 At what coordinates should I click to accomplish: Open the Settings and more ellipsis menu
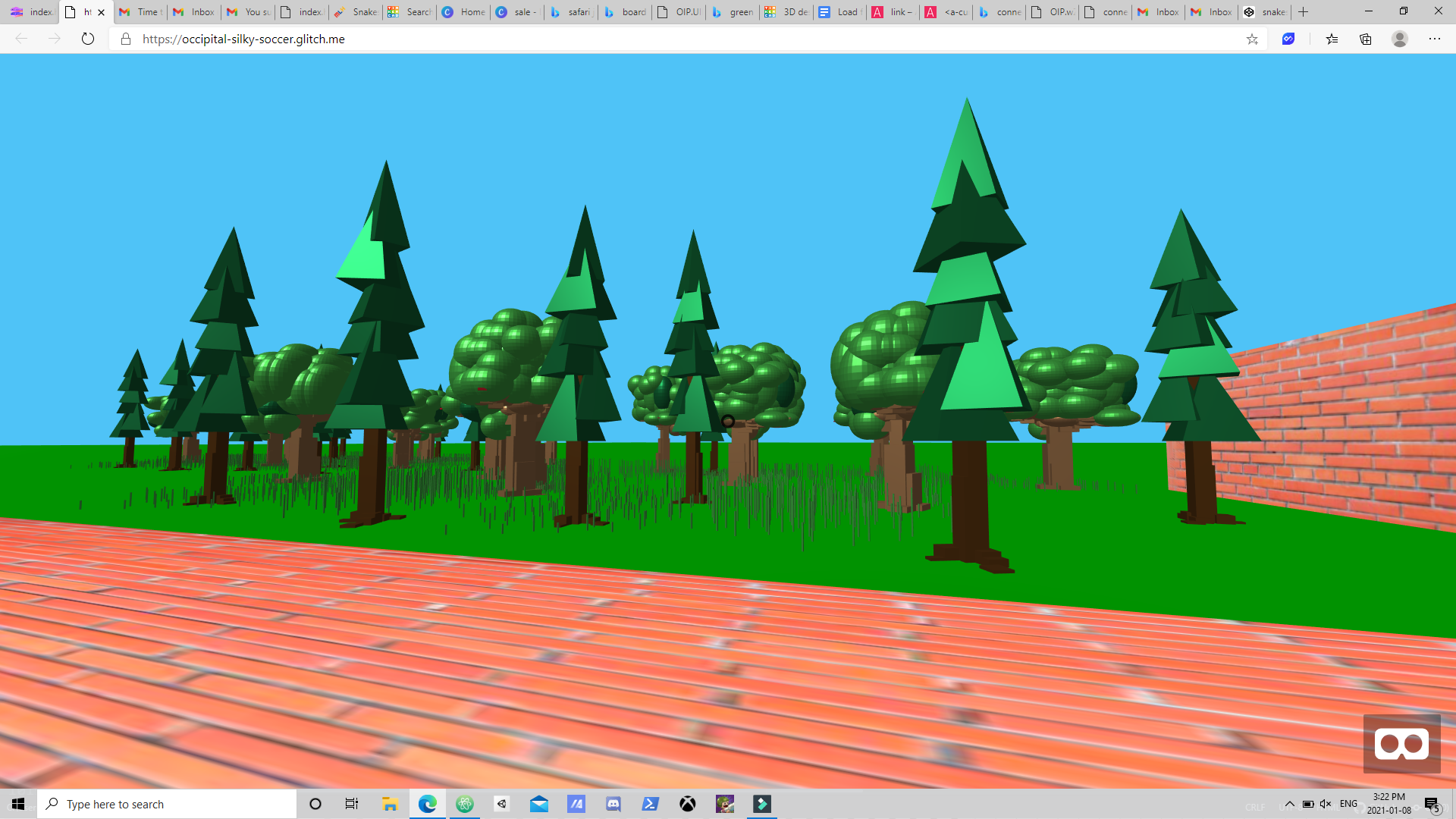1435,39
